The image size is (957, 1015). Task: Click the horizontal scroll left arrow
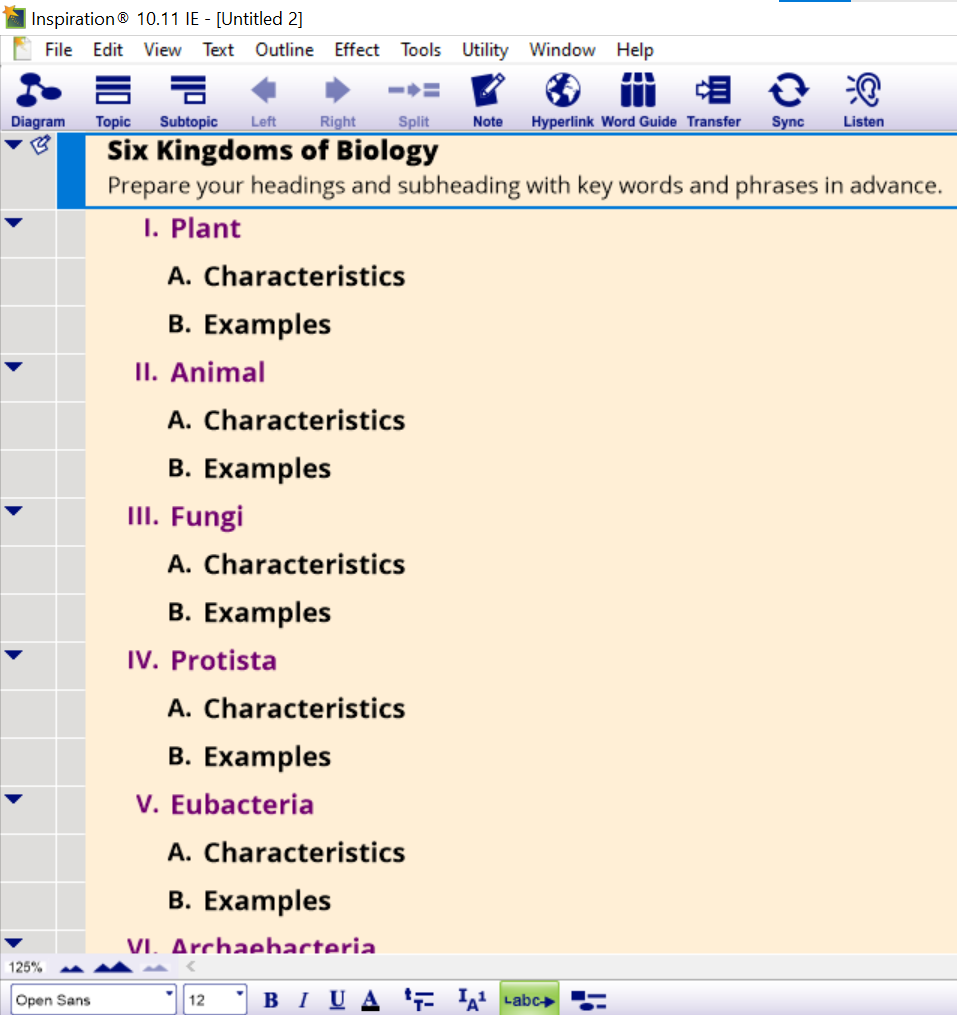(190, 967)
